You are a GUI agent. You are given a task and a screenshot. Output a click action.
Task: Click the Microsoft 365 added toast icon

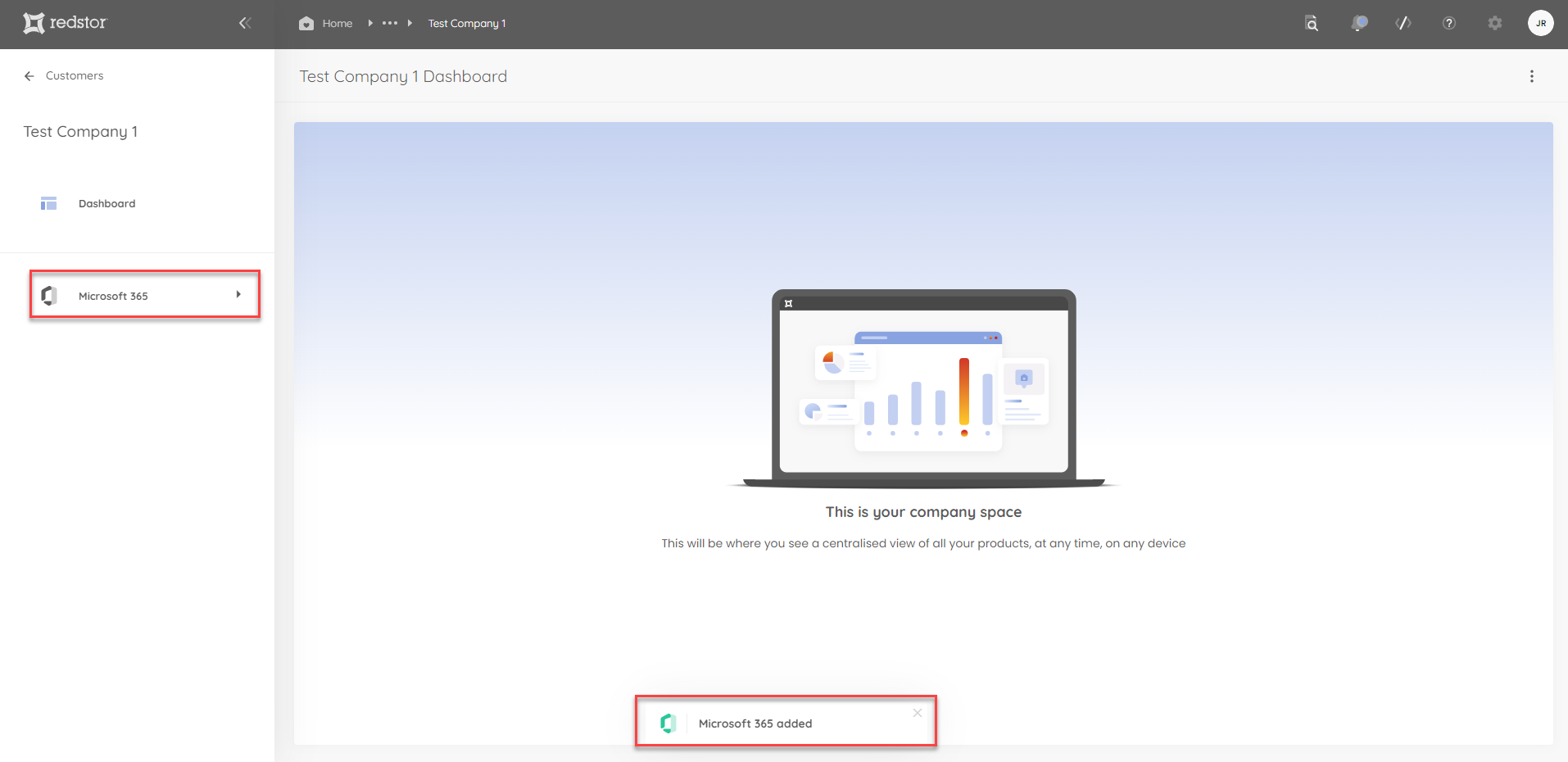668,723
